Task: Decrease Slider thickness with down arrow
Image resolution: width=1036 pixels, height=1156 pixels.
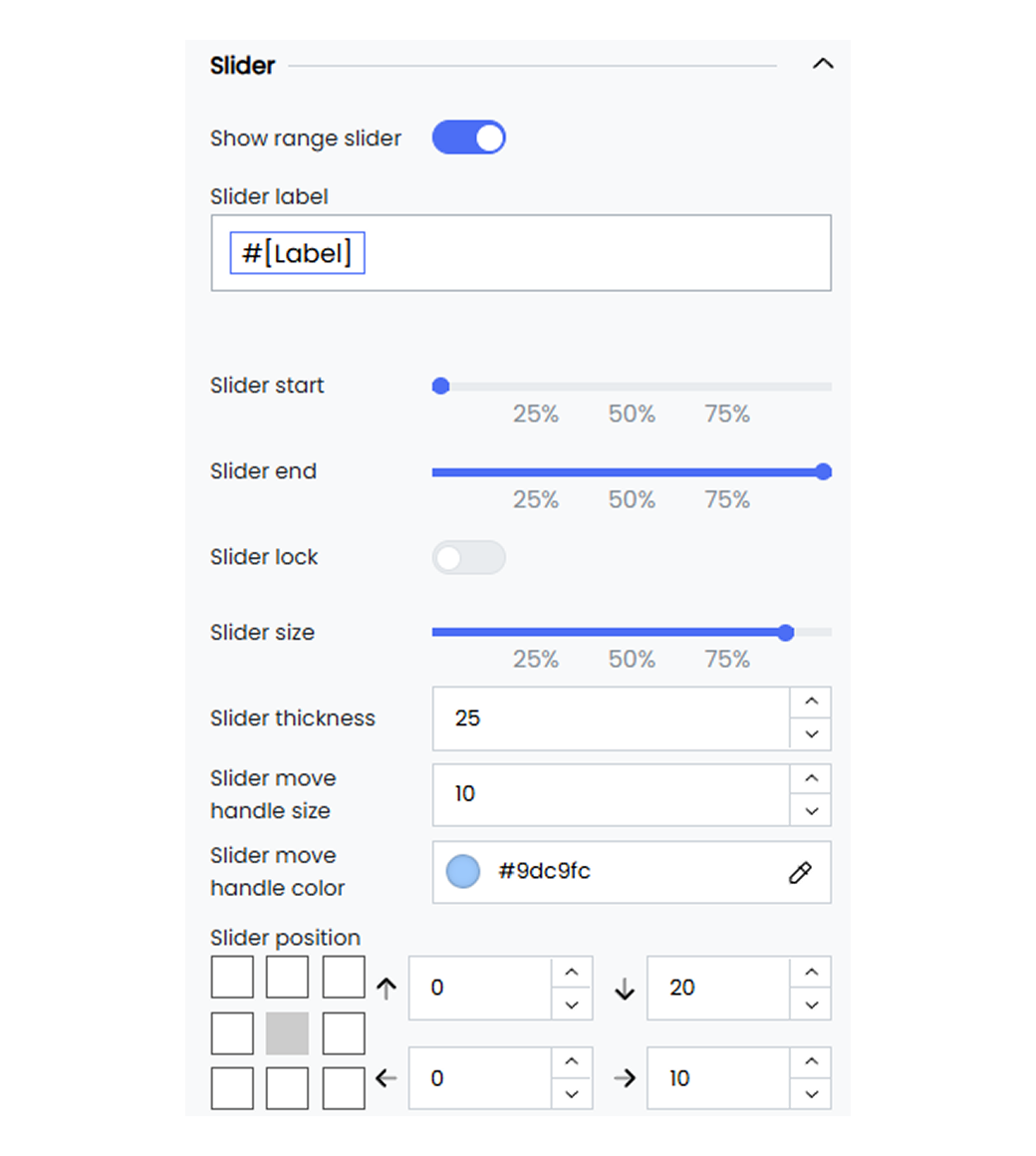Action: [811, 734]
